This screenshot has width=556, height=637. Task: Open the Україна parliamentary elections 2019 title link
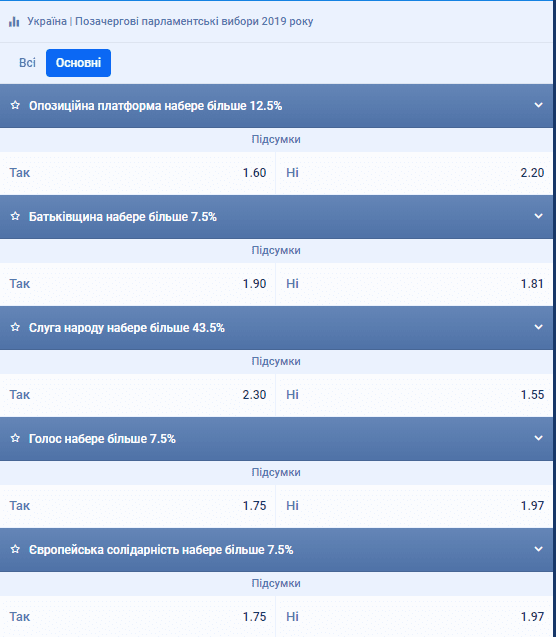tap(170, 21)
